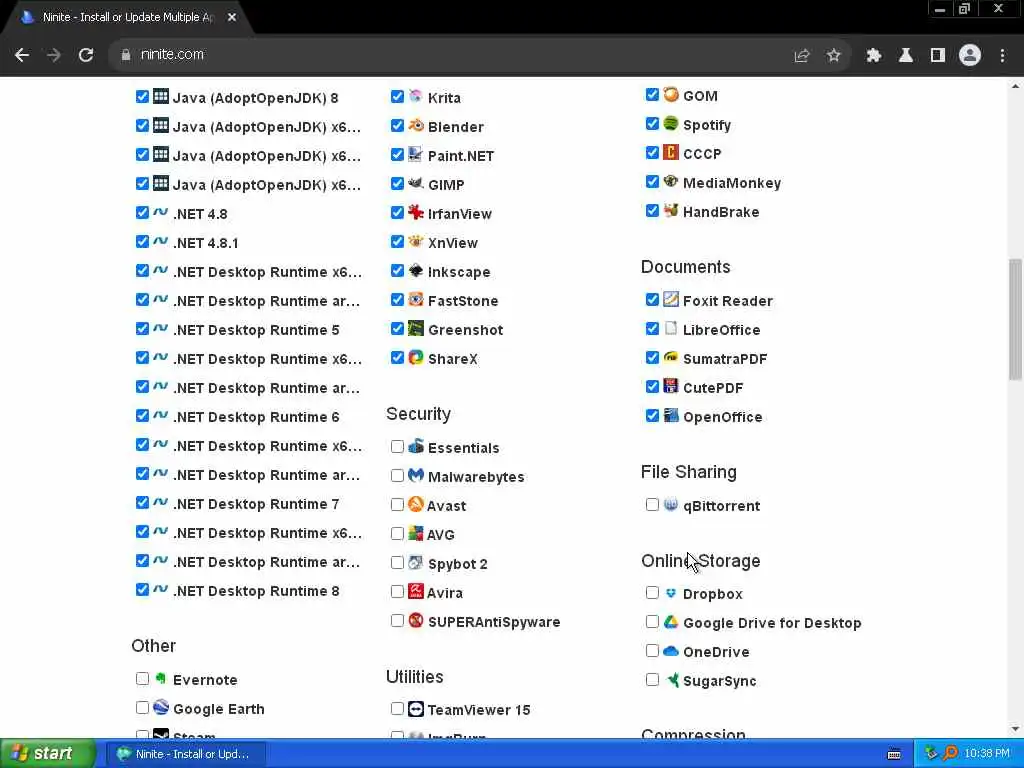The height and width of the screenshot is (768, 1024).
Task: Click the HandBrake icon
Action: coord(671,210)
